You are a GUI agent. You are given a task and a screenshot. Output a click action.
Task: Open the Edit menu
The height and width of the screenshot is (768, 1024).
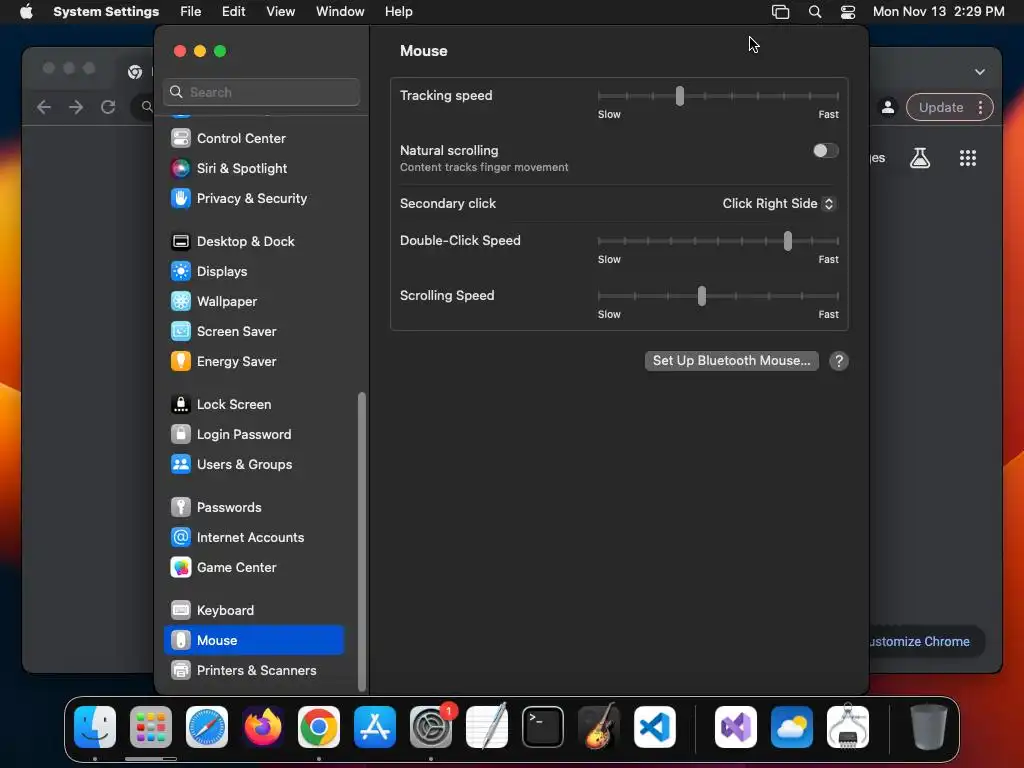[x=233, y=12]
